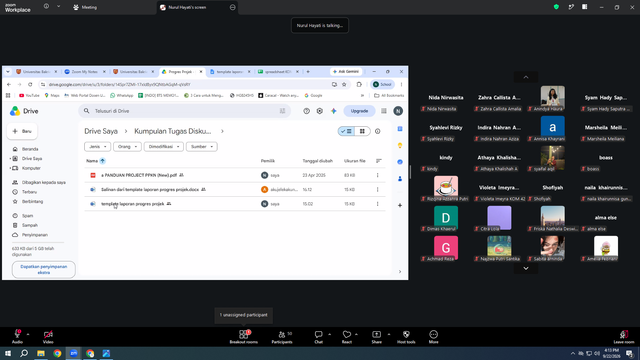This screenshot has height=360, width=640.
Task: Mute or unmute the Zoom Audio microphone
Action: click(17, 336)
